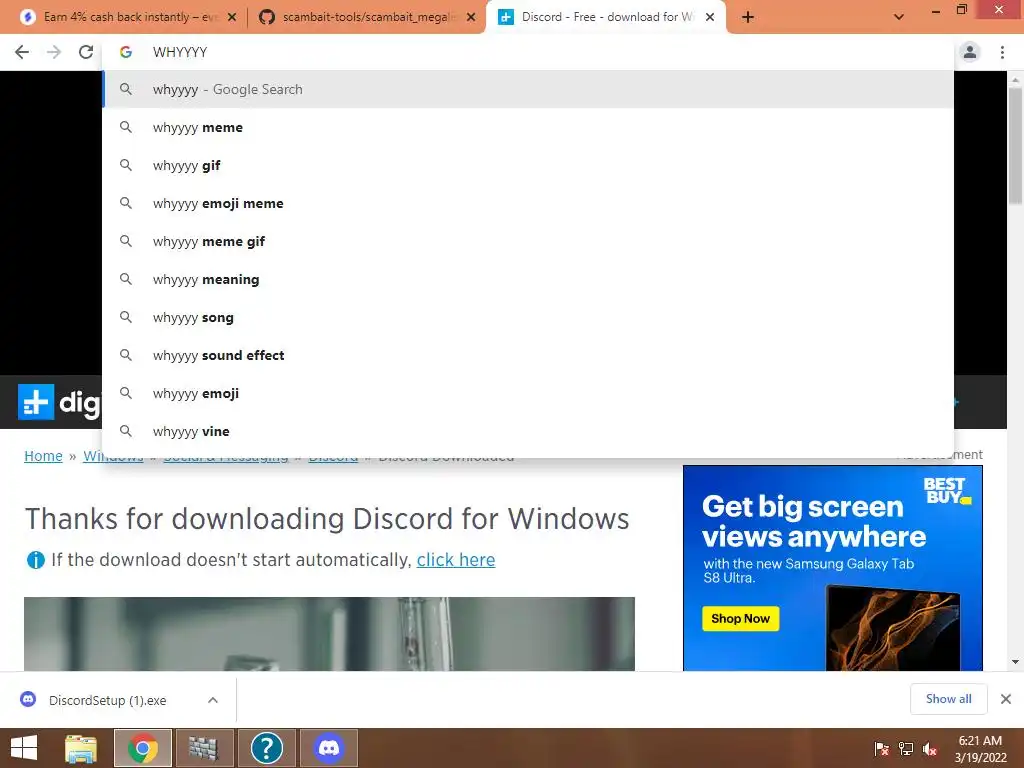Click the scrollbar down arrow

coord(1015,662)
